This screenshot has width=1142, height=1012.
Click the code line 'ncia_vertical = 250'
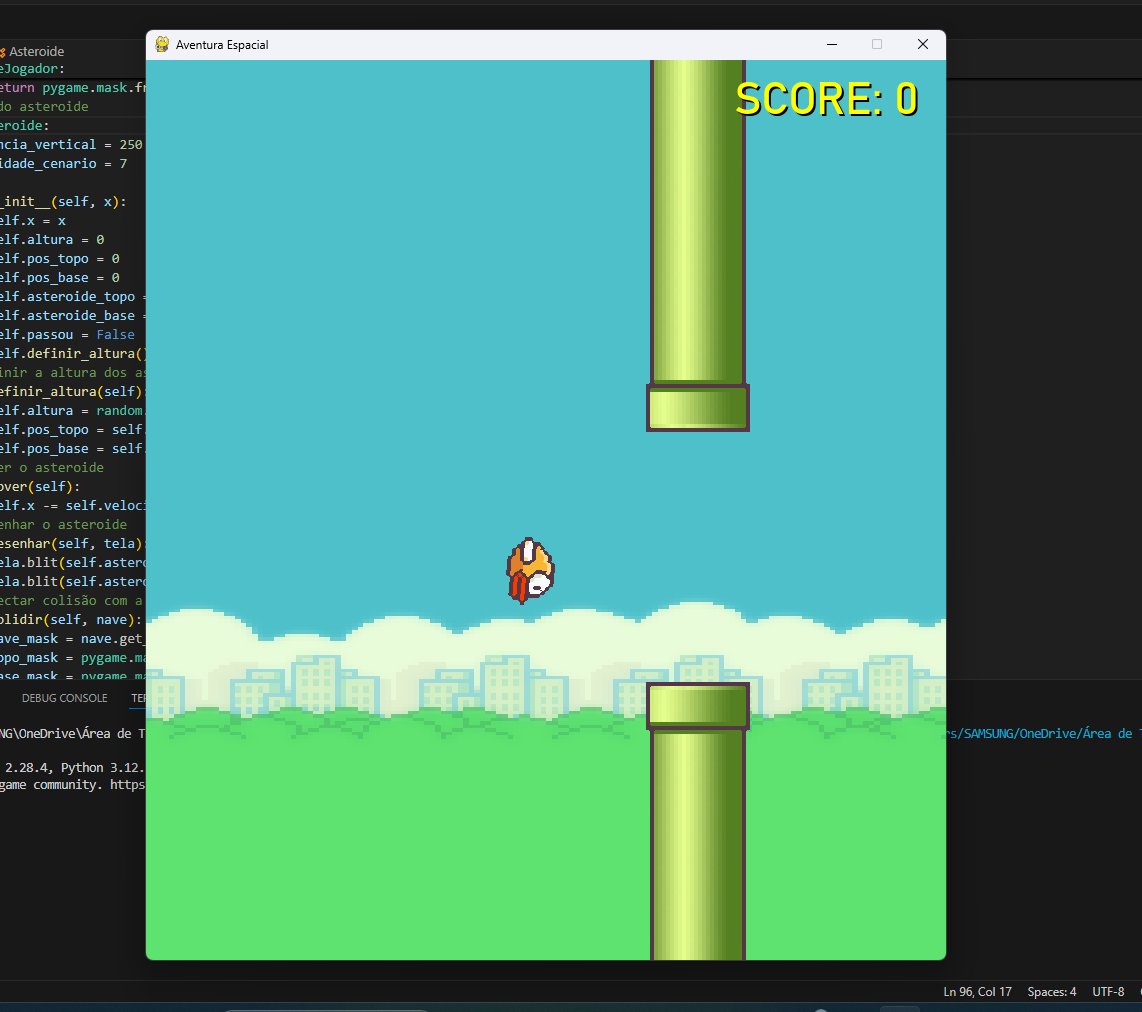[71, 145]
